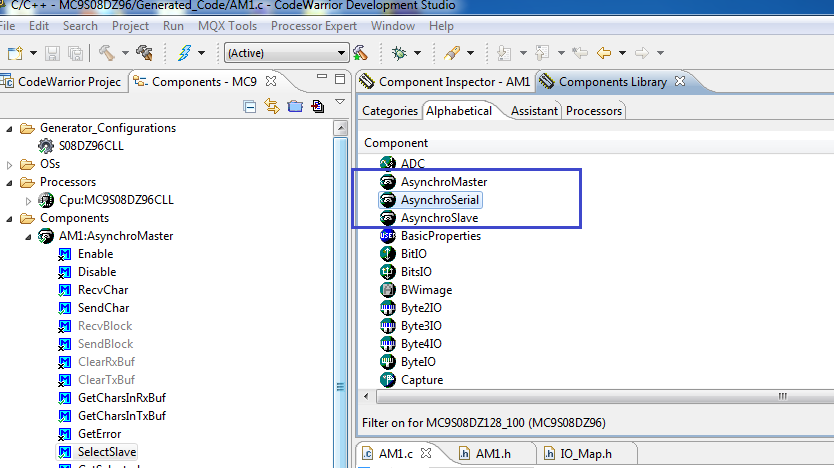The image size is (834, 468).
Task: Collapse the AM1:AsynchroMaster node
Action: pyautogui.click(x=28, y=237)
